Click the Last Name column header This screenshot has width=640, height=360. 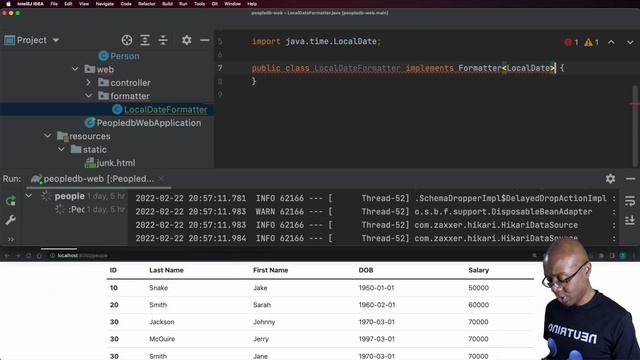coord(166,270)
